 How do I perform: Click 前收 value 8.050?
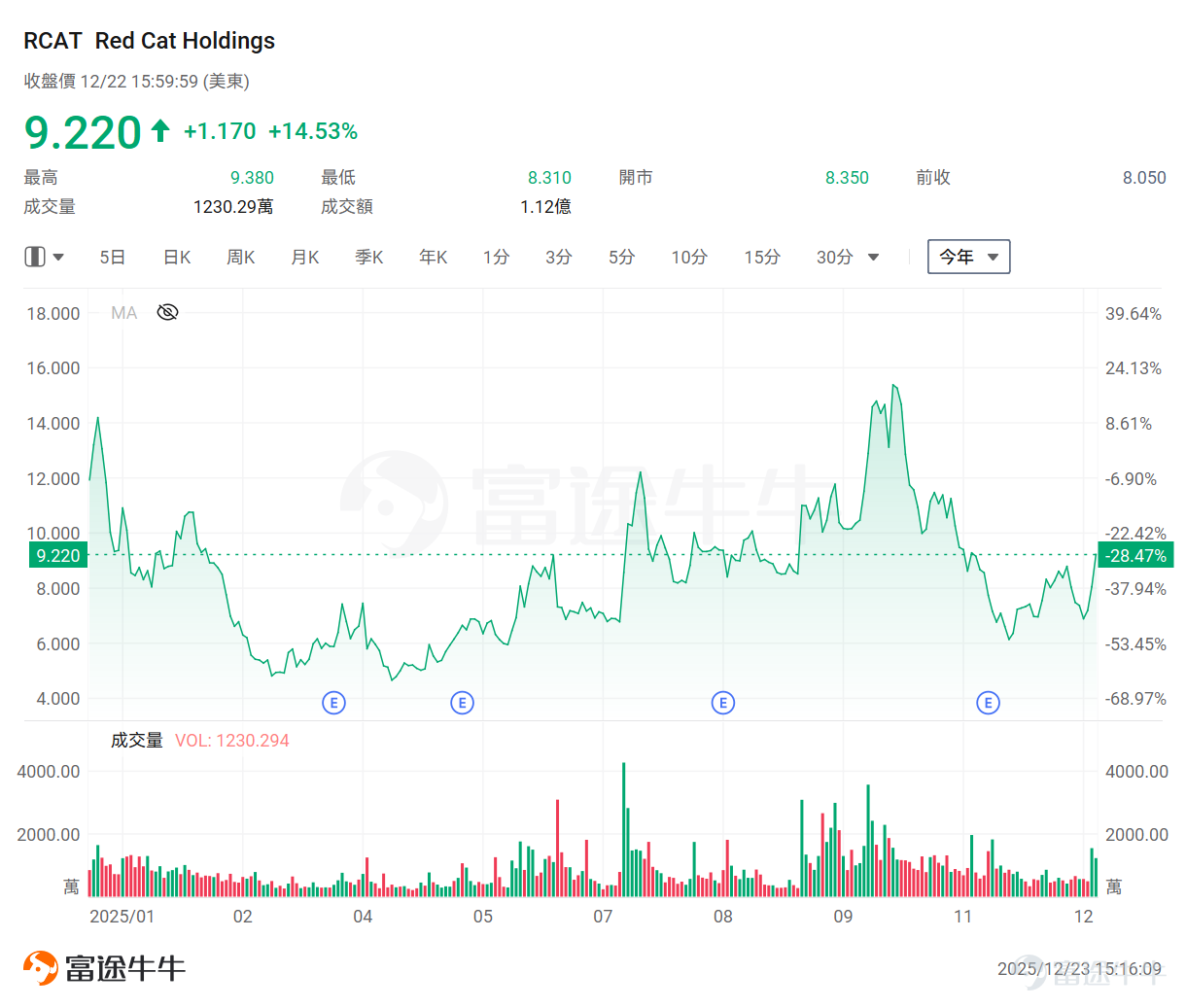(1144, 178)
